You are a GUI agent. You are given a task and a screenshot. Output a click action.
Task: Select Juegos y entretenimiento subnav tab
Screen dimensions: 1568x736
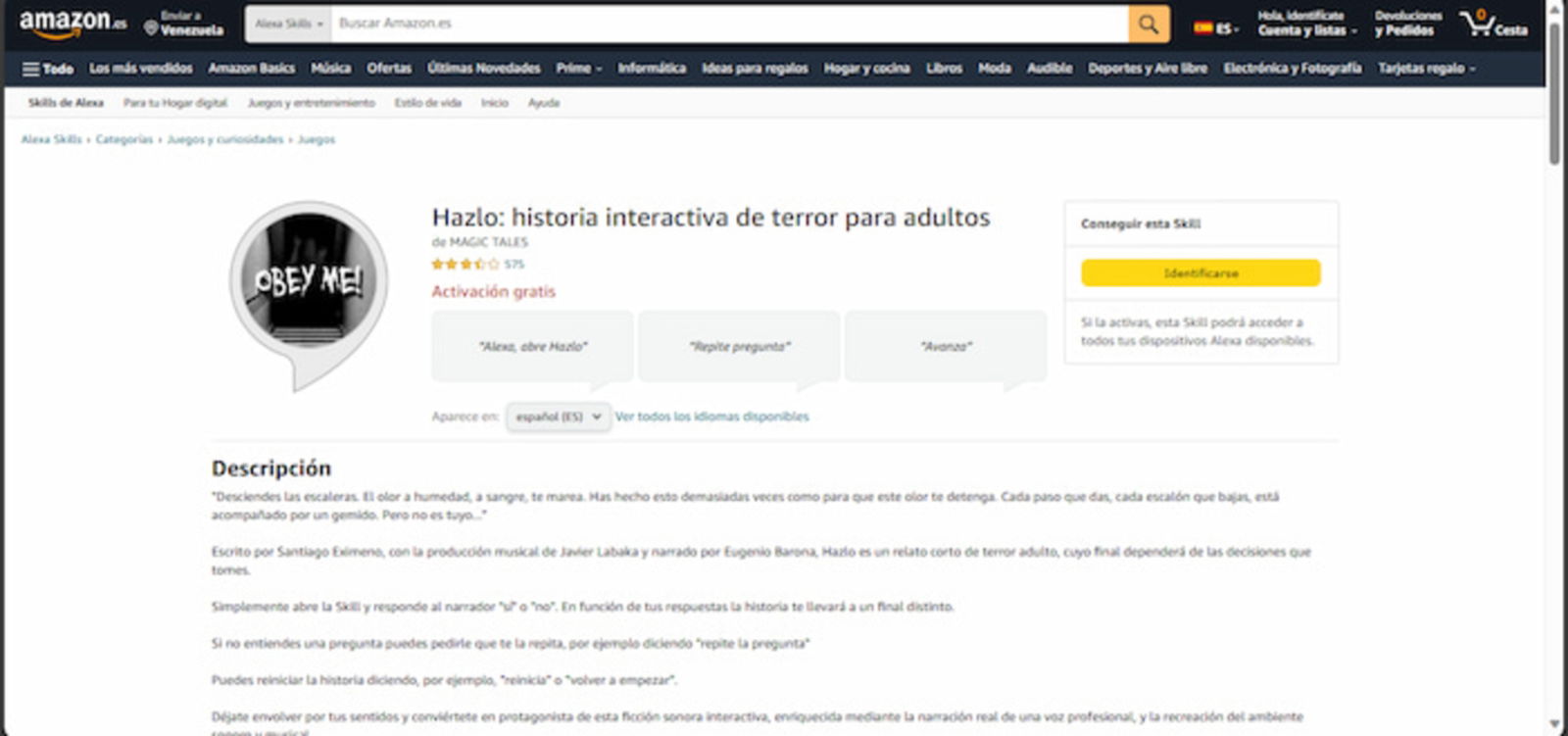tap(312, 103)
